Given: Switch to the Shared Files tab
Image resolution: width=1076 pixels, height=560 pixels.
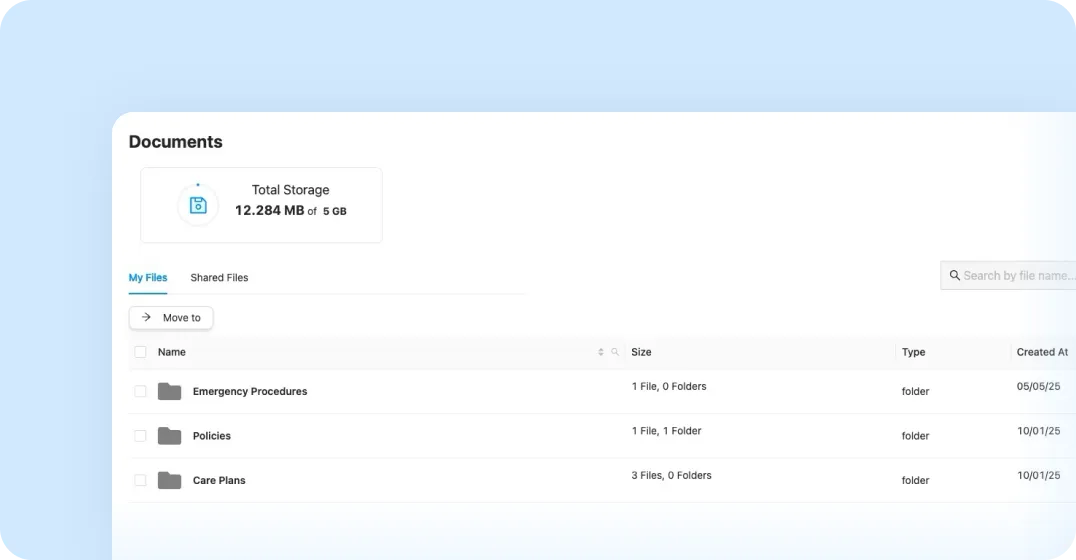Looking at the screenshot, I should (219, 277).
